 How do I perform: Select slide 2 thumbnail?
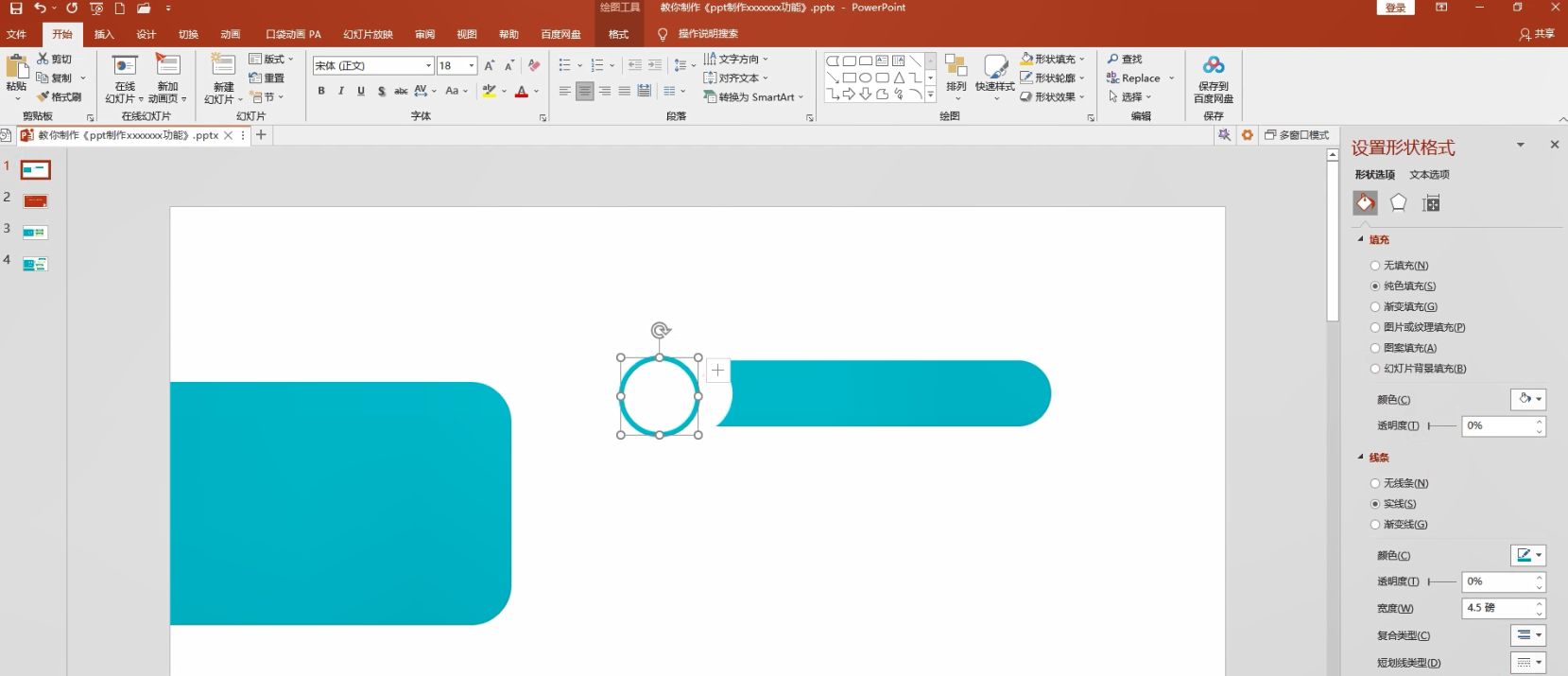click(35, 200)
